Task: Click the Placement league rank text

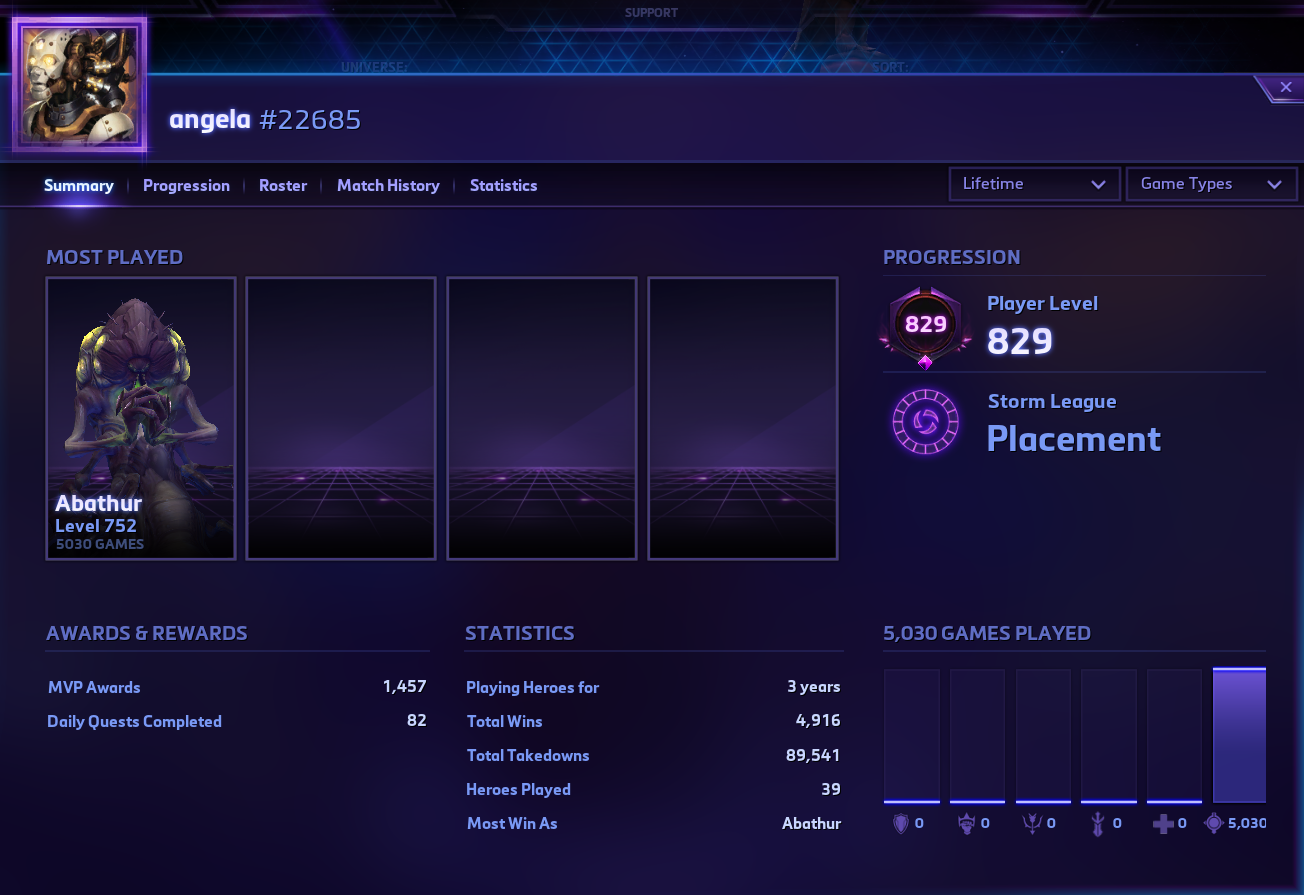Action: click(x=1073, y=439)
